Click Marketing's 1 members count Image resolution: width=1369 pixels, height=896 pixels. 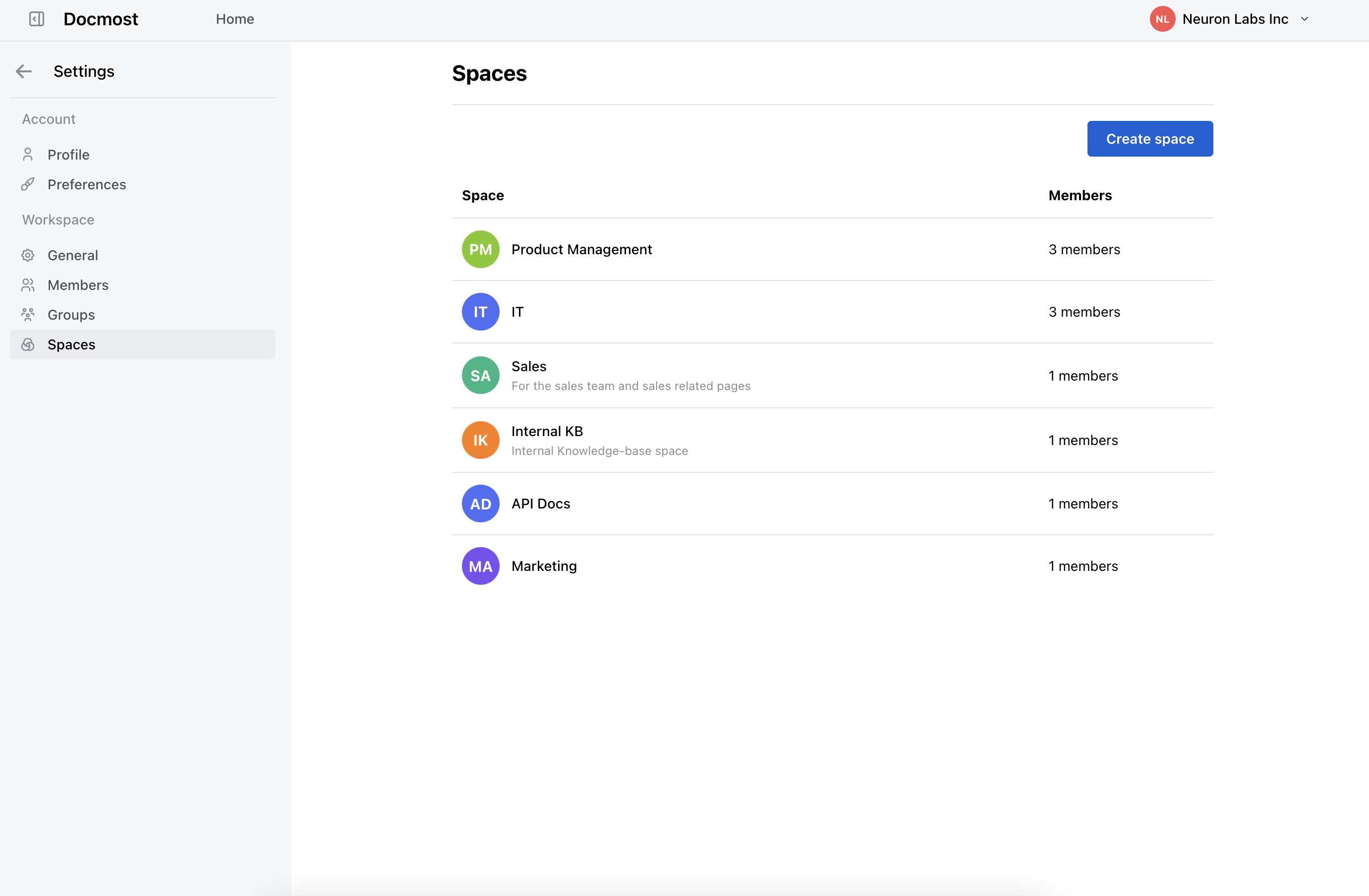click(1083, 566)
